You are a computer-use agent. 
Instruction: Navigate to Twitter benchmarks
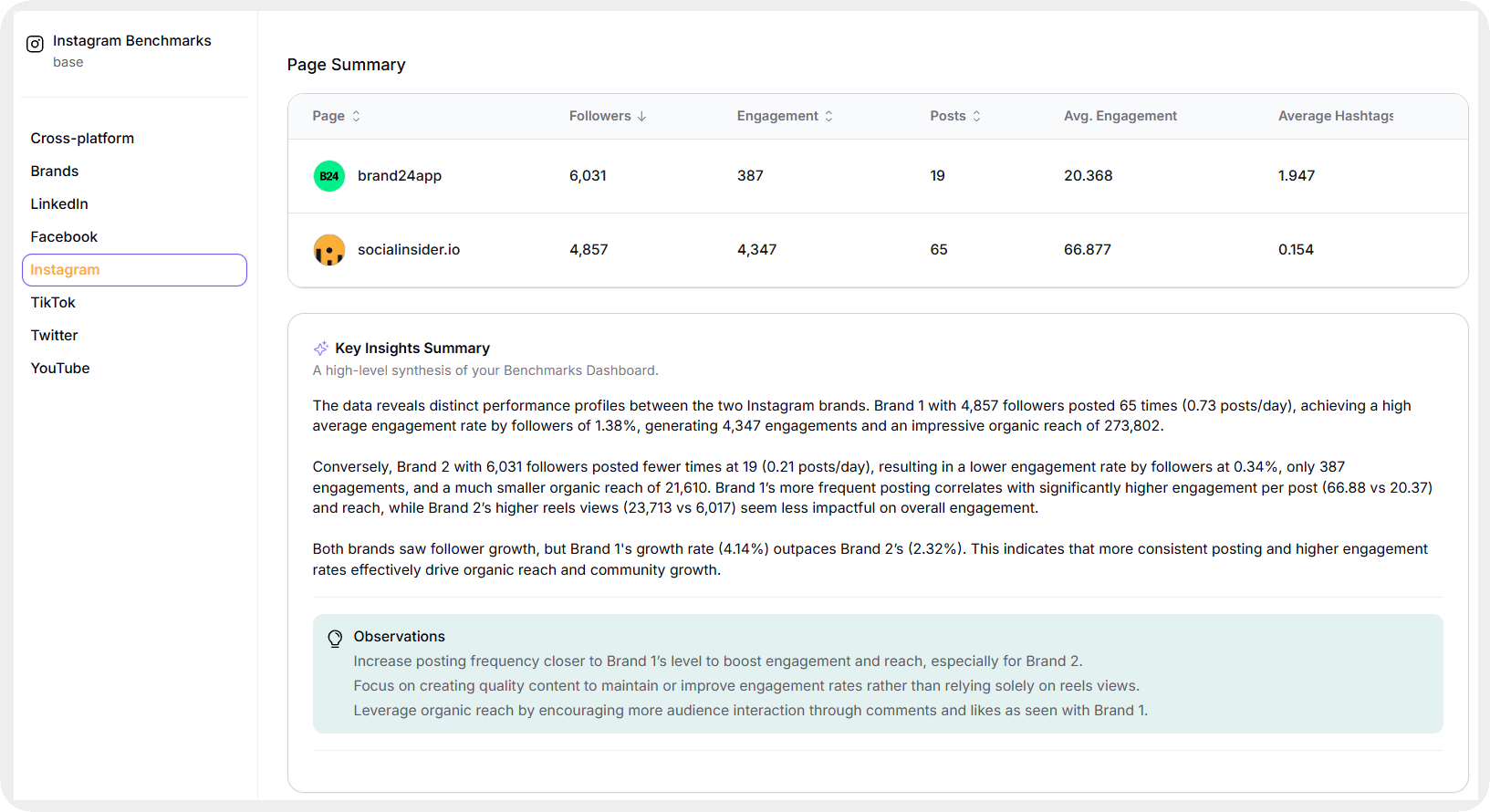click(55, 336)
